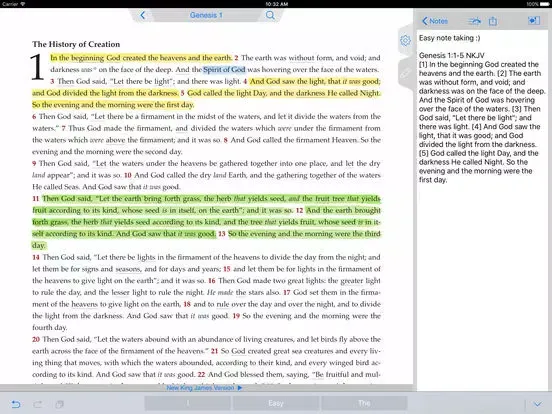Tap red verse number 12
Viewport: 552px width, 414px height.
click(x=299, y=211)
